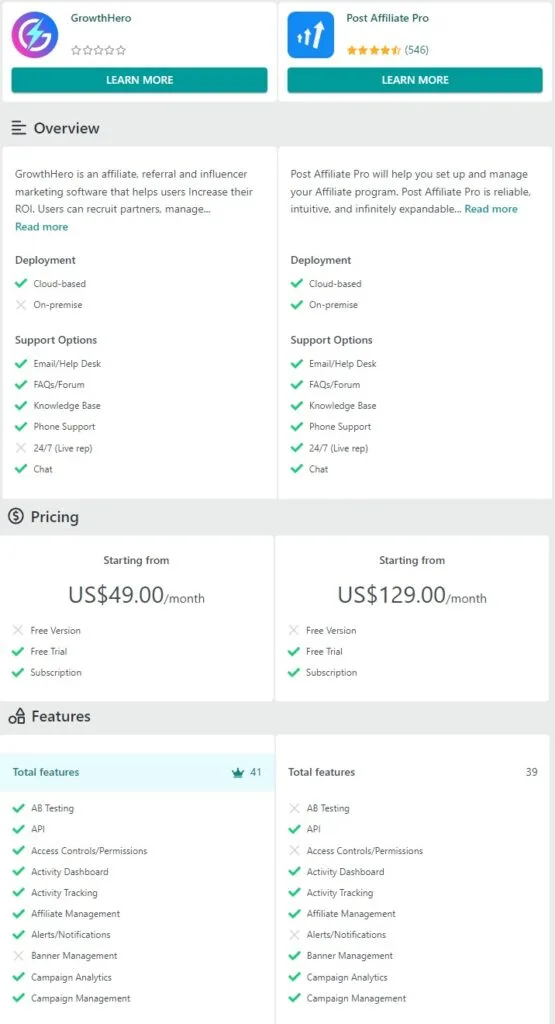Screen dimensions: 555x1024
Task: Click the Pricing heading text
Action: pyautogui.click(x=55, y=517)
